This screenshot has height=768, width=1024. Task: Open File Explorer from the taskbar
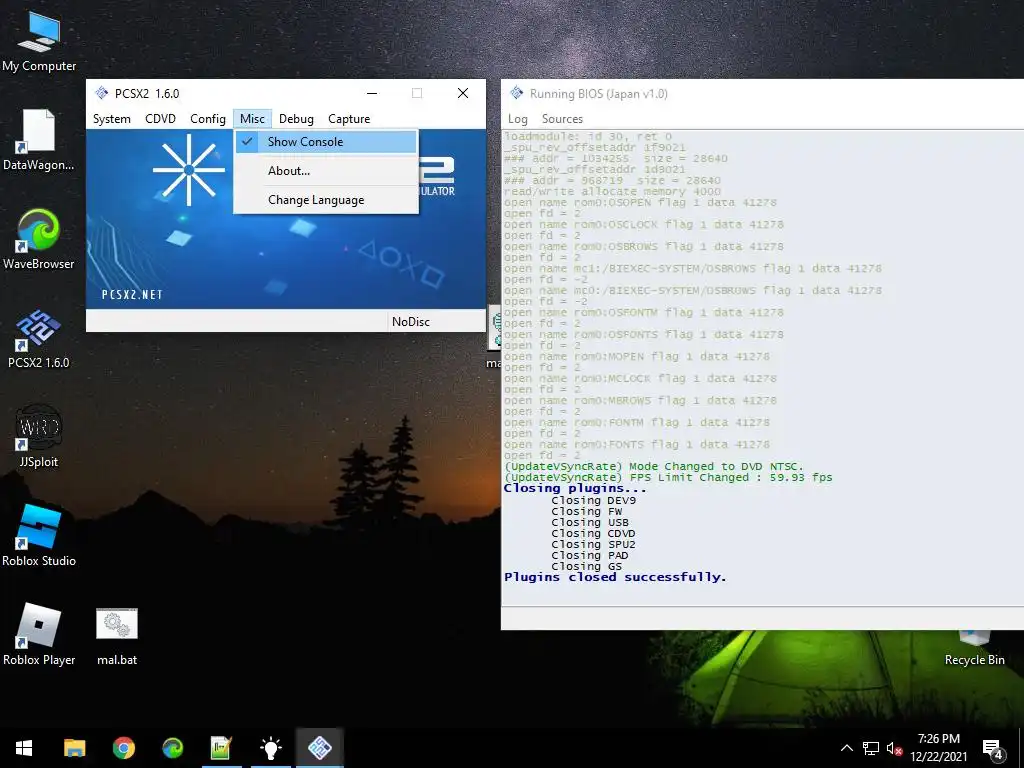coord(74,748)
